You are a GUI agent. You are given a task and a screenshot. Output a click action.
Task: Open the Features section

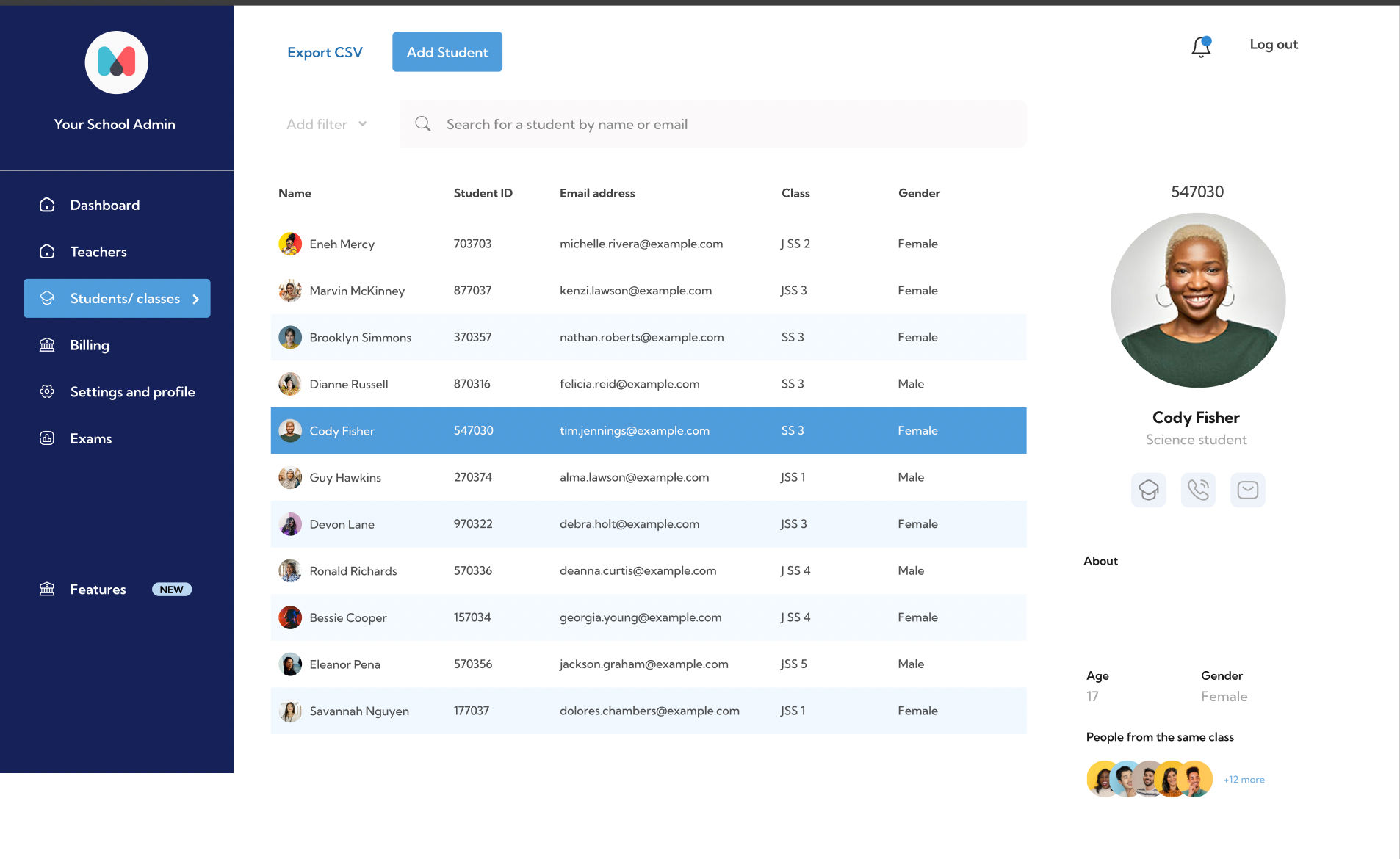point(98,589)
